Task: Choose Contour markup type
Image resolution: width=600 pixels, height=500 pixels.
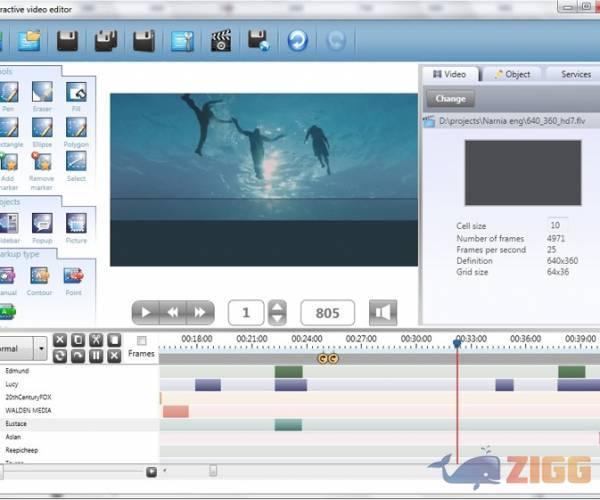Action: click(40, 279)
